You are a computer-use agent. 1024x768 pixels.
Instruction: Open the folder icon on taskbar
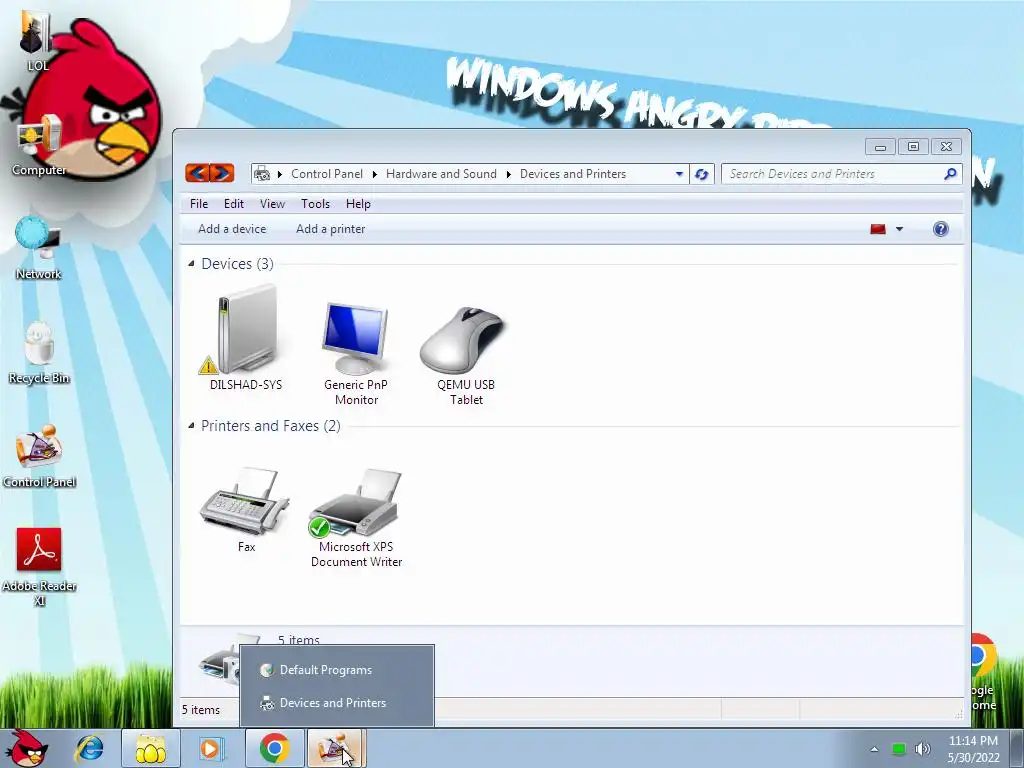[151, 748]
